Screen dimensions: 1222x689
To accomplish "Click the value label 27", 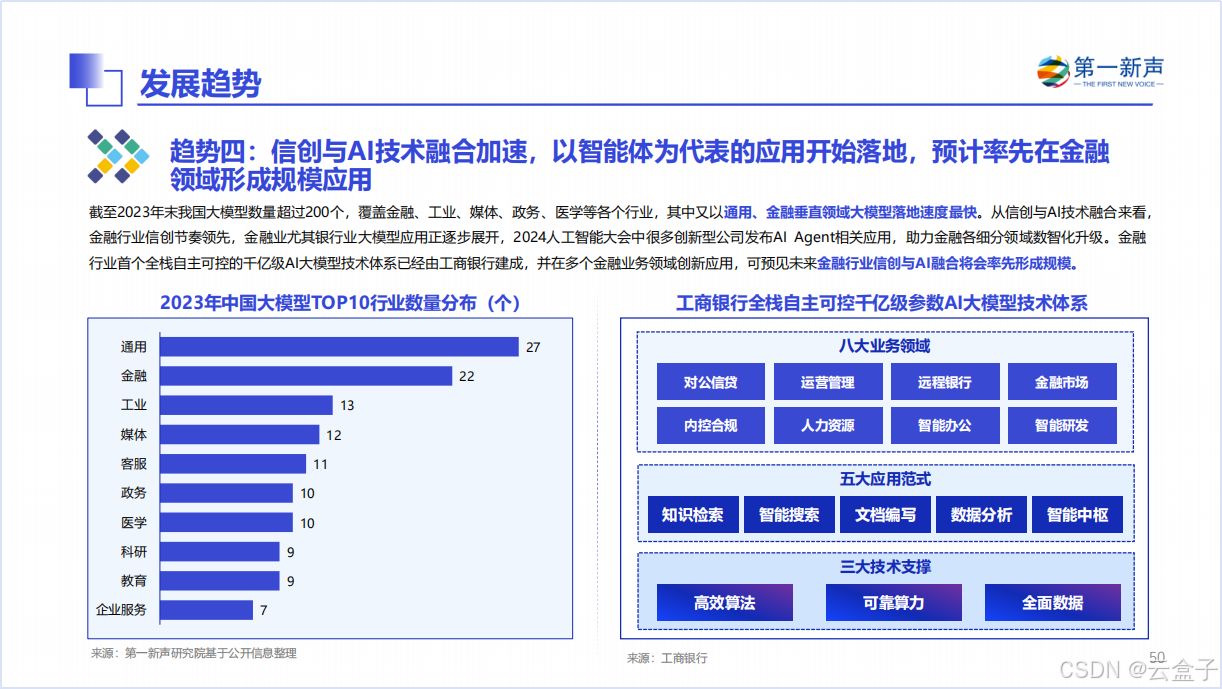I will click(x=533, y=347).
